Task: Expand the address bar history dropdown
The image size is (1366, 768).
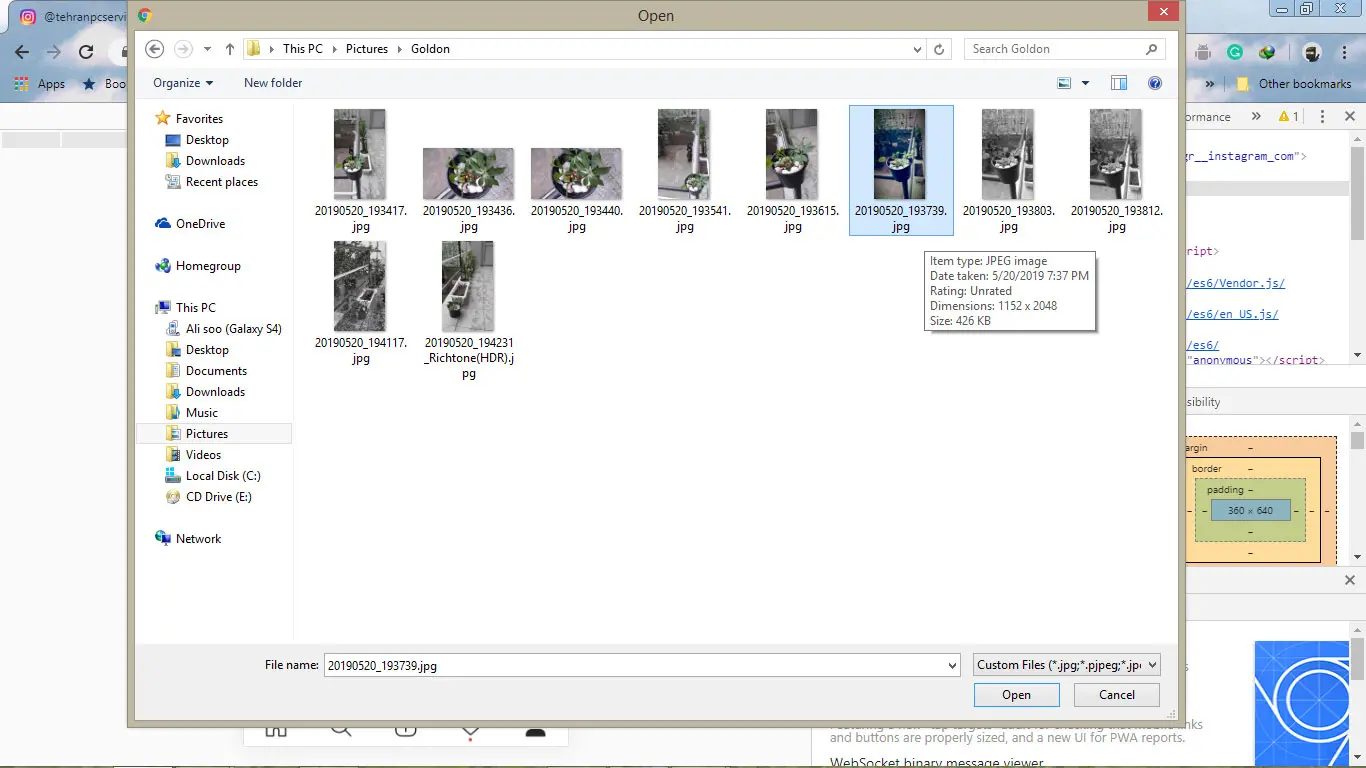Action: (x=918, y=49)
